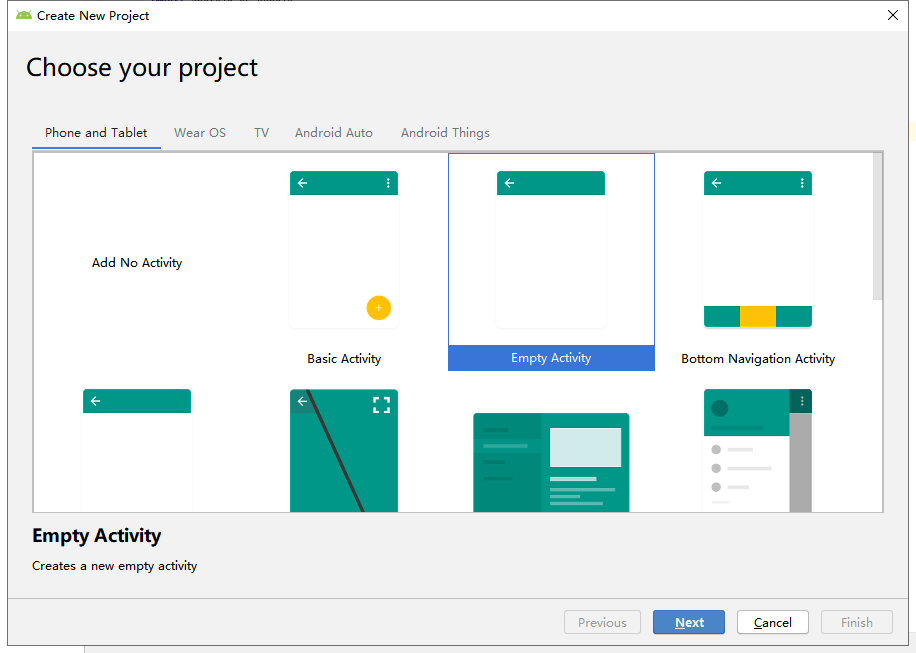Click the Bottom Navigation Activity label
The image size is (916, 653).
click(x=758, y=359)
